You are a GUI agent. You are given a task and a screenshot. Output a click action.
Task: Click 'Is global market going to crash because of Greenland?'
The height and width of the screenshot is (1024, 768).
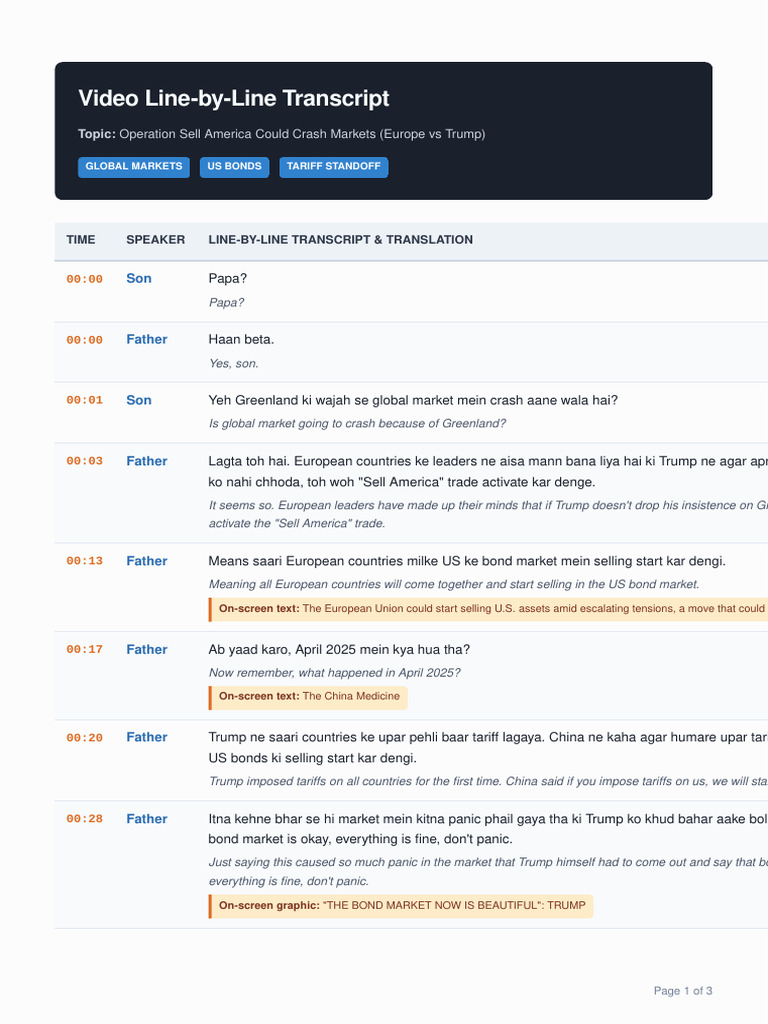358,423
